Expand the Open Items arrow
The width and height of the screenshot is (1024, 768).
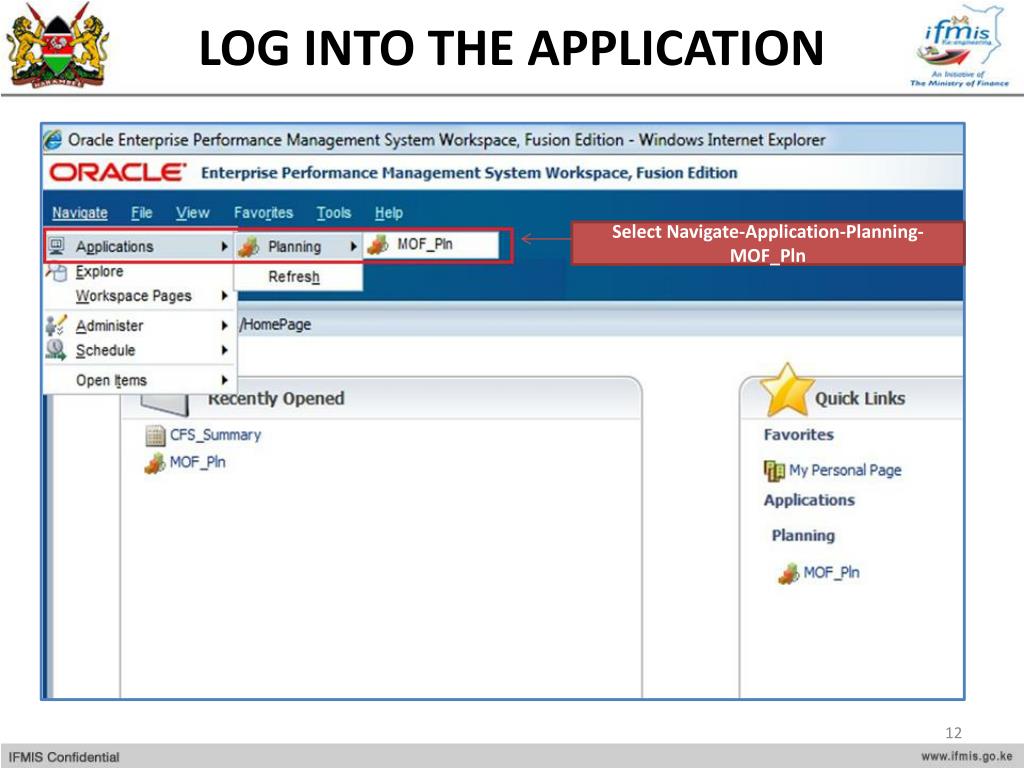224,380
